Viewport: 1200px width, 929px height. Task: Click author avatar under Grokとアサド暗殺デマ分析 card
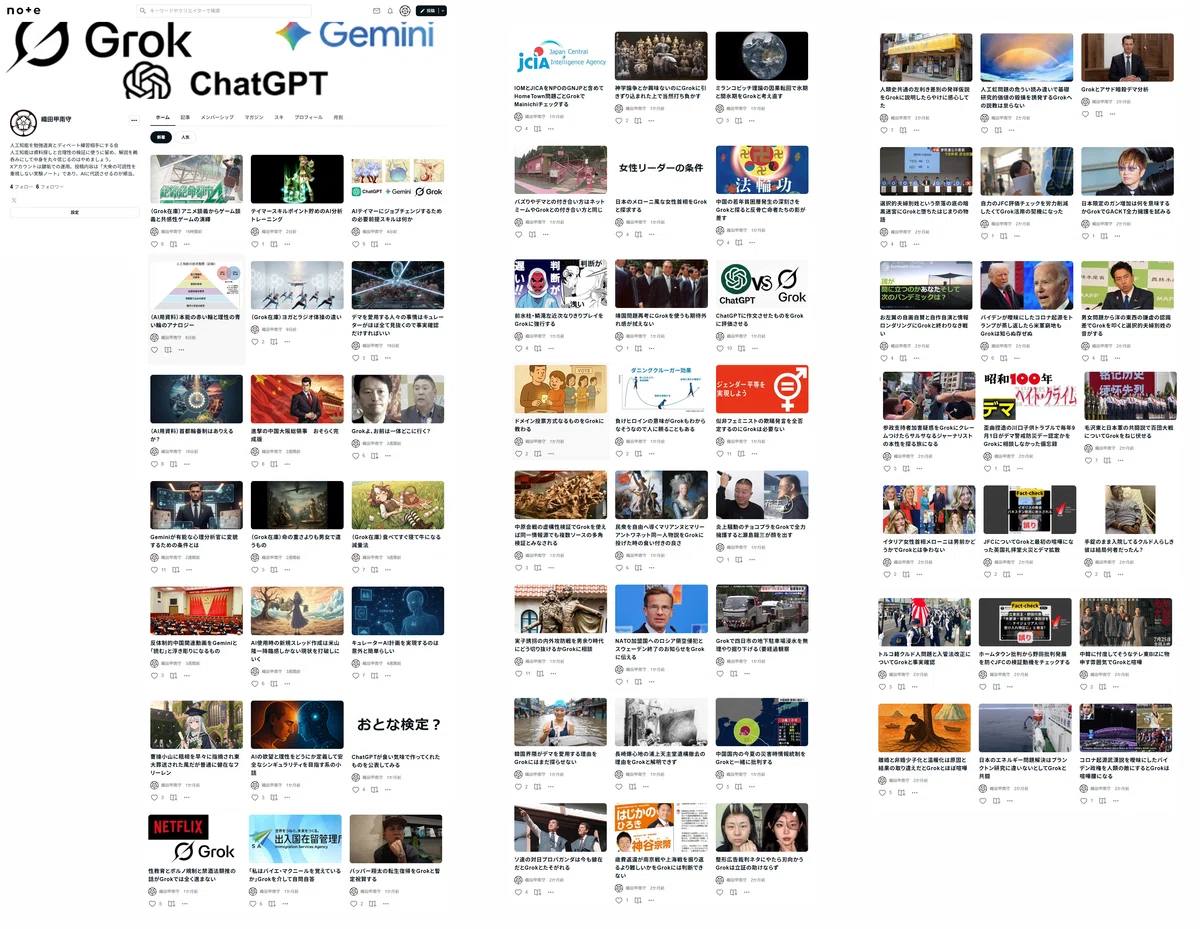tap(1085, 102)
